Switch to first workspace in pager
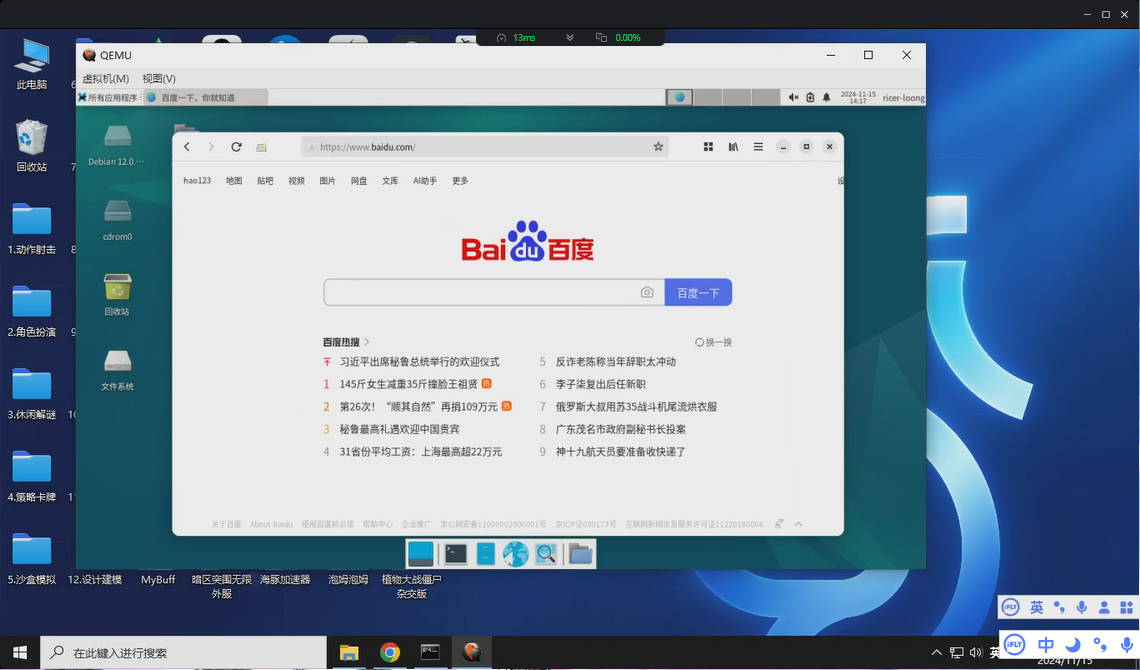Viewport: 1140px width, 670px height. point(679,97)
